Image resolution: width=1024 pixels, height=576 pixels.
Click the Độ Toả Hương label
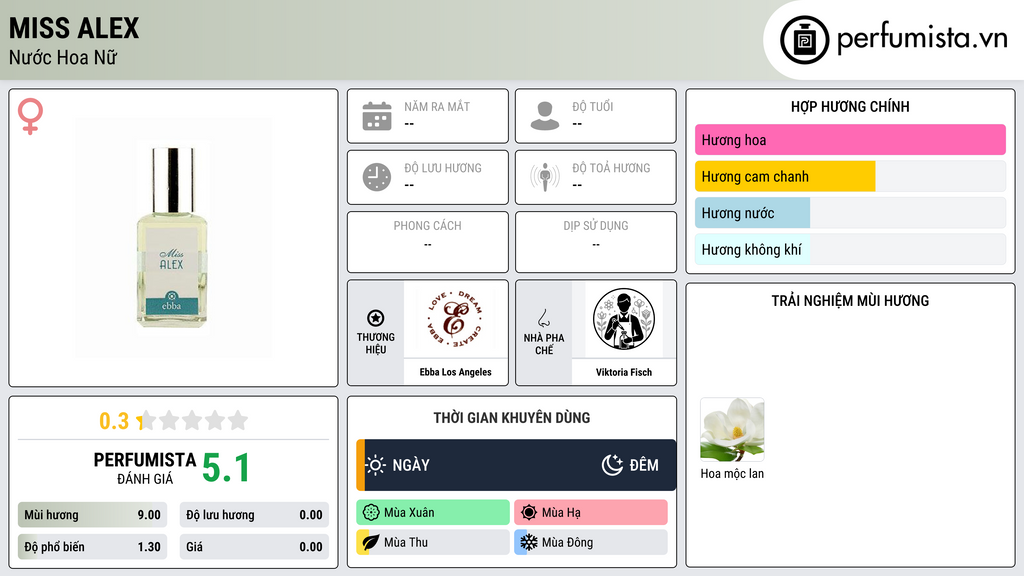click(611, 168)
